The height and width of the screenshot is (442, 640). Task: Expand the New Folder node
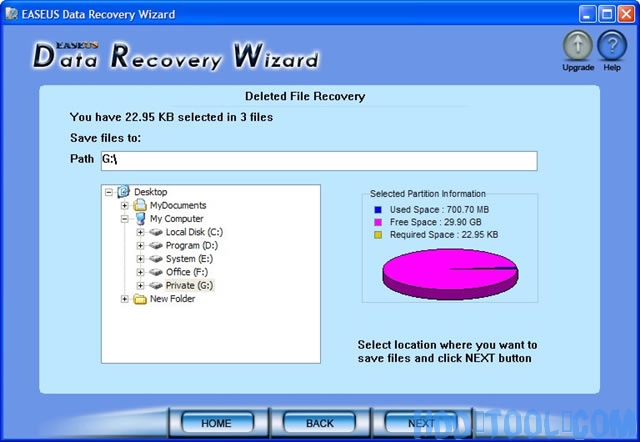(124, 299)
